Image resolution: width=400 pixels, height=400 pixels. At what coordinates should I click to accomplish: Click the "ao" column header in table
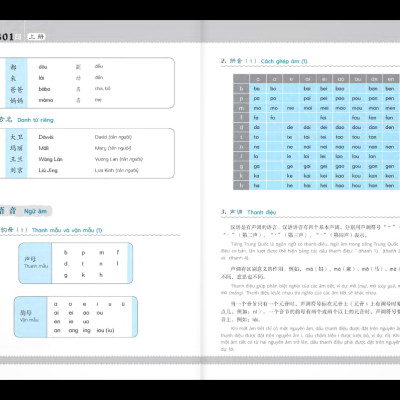point(340,79)
